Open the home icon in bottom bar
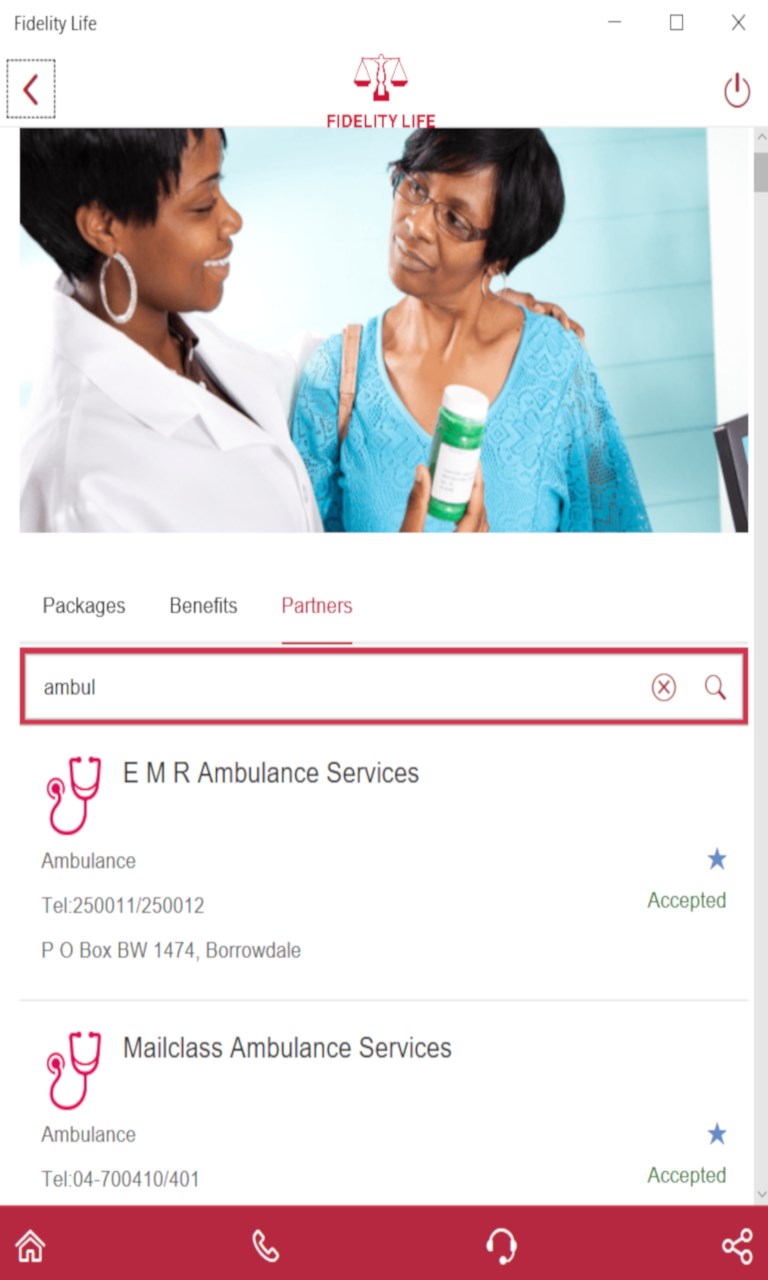Viewport: 768px width, 1280px height. pyautogui.click(x=30, y=1246)
